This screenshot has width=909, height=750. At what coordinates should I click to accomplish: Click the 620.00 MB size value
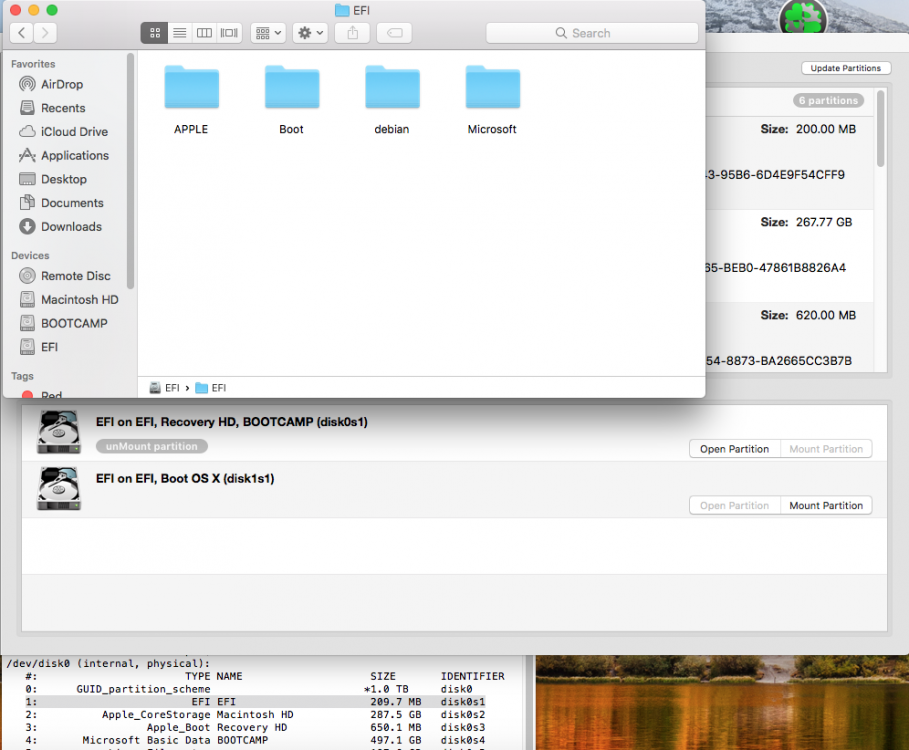point(826,316)
